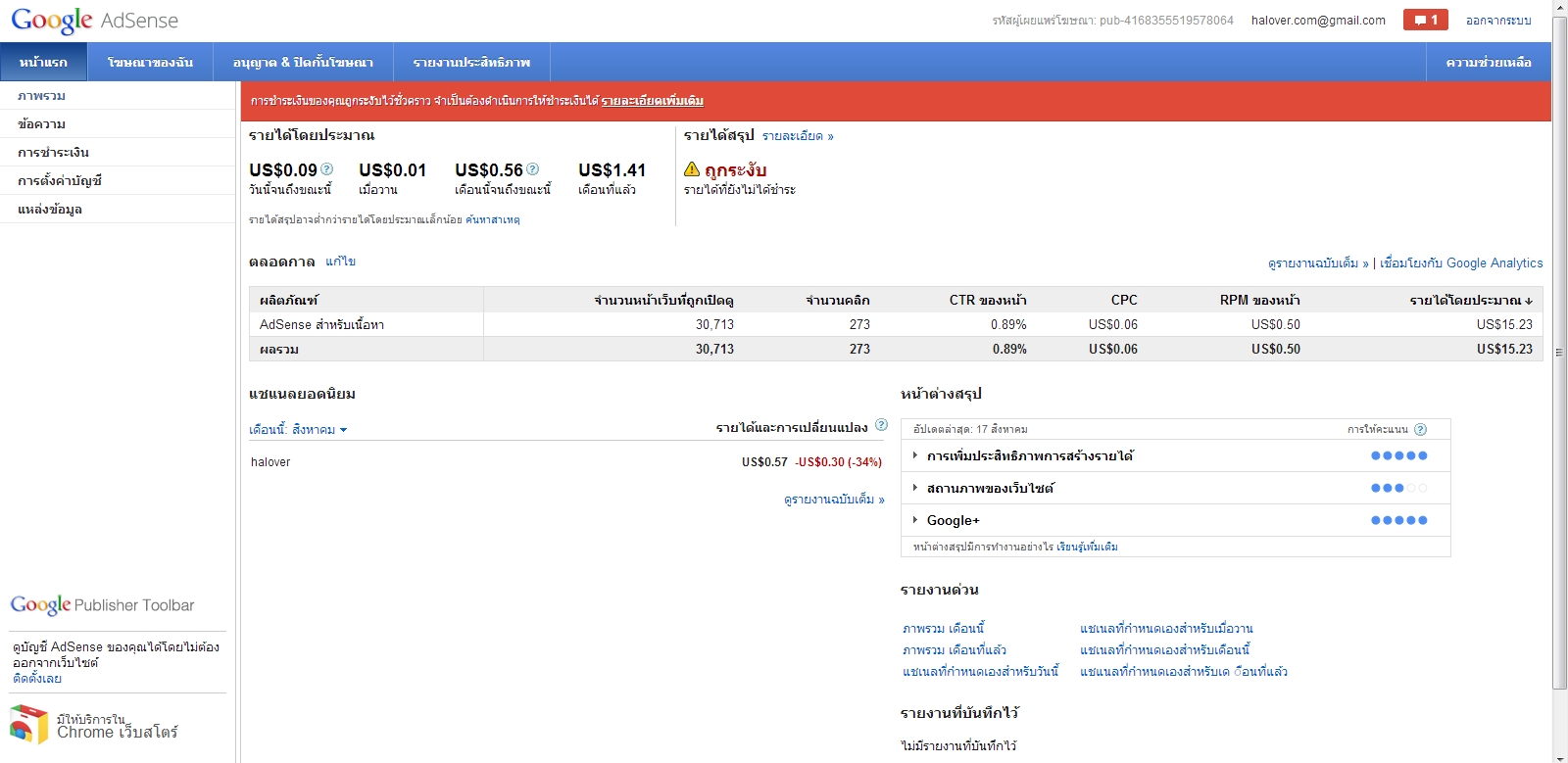Click the yellow warning icon beside ถูกระงับ
The height and width of the screenshot is (763, 1568).
[x=692, y=169]
